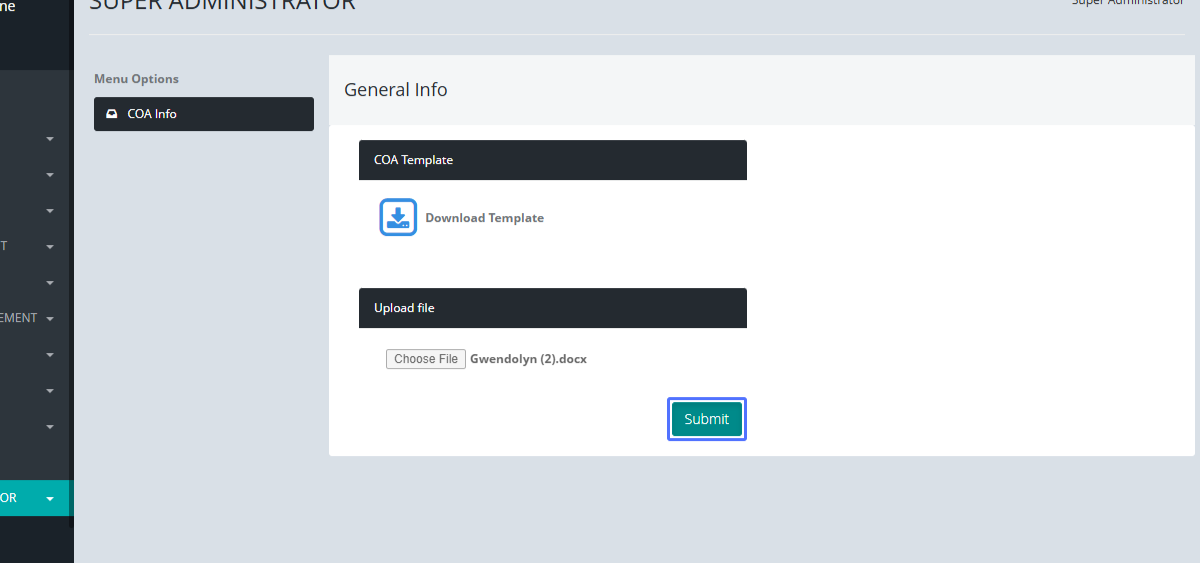The height and width of the screenshot is (563, 1200).
Task: Click the Upload file section header
Action: [552, 308]
